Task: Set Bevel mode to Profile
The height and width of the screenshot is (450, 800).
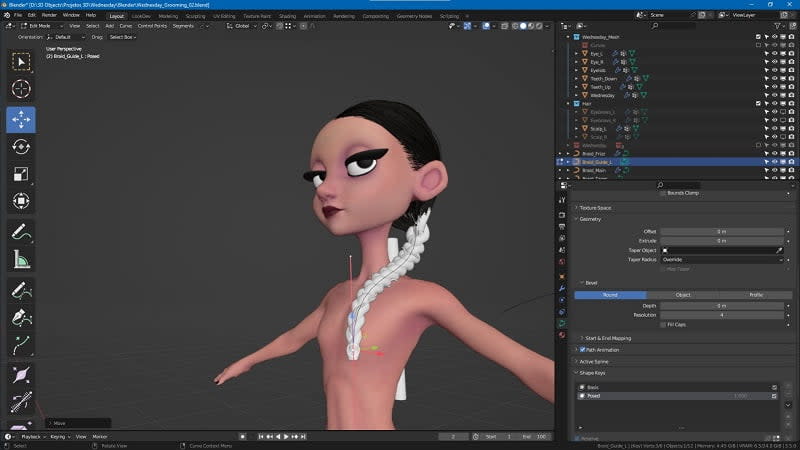Action: (x=756, y=295)
